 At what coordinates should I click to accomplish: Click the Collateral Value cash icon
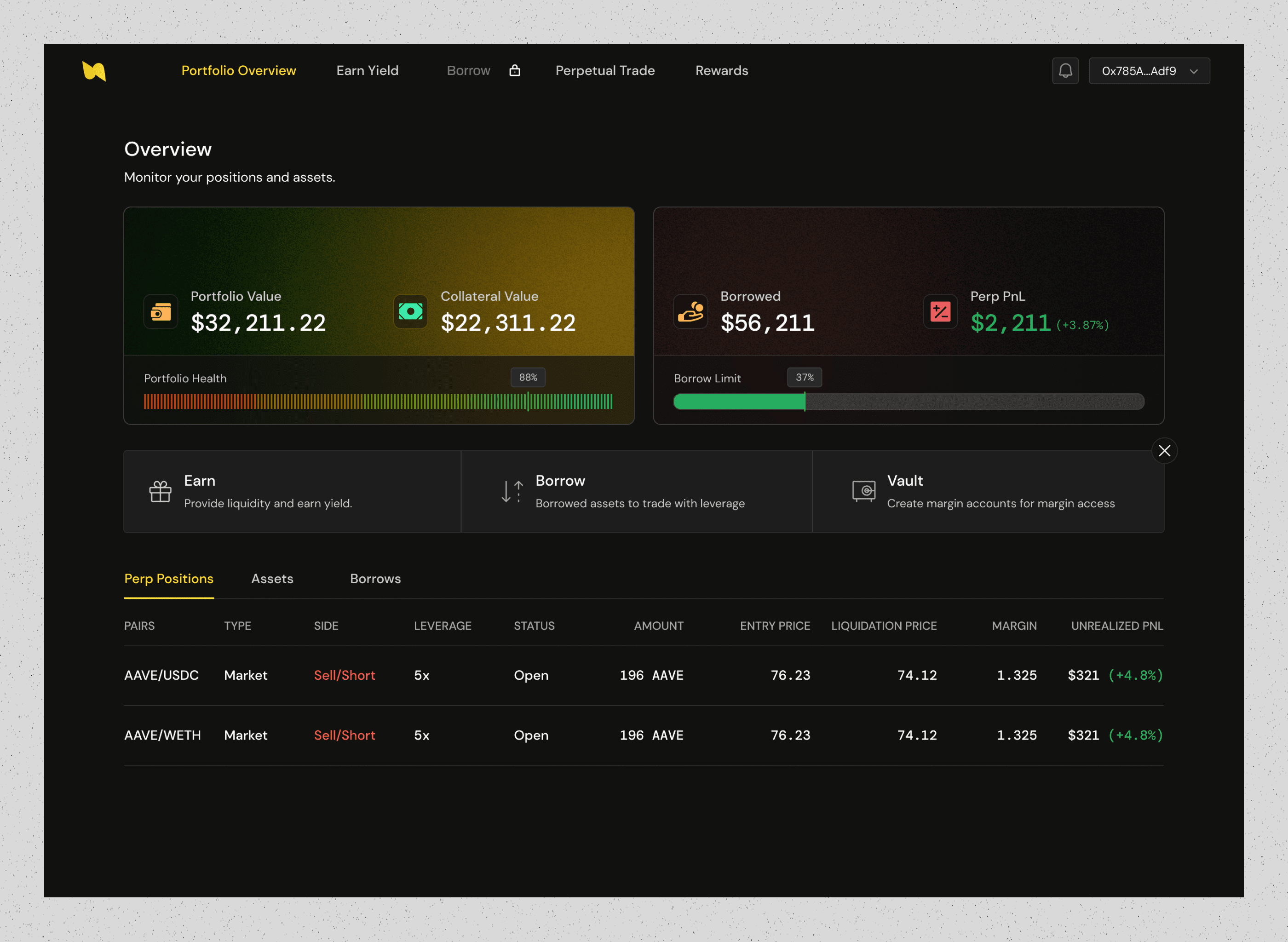point(410,311)
